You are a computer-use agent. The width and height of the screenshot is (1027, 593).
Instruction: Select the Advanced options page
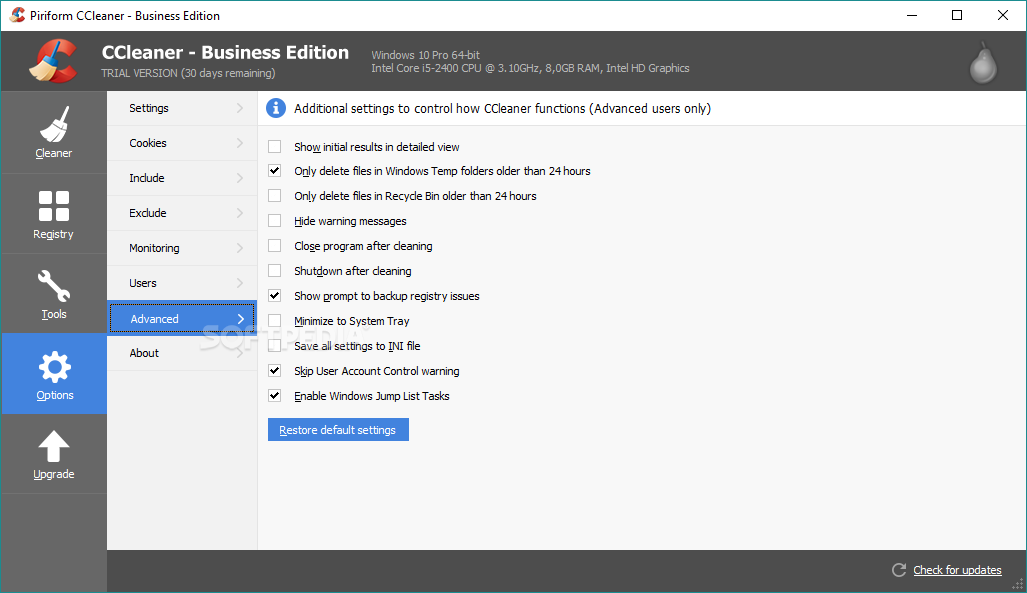pos(182,318)
